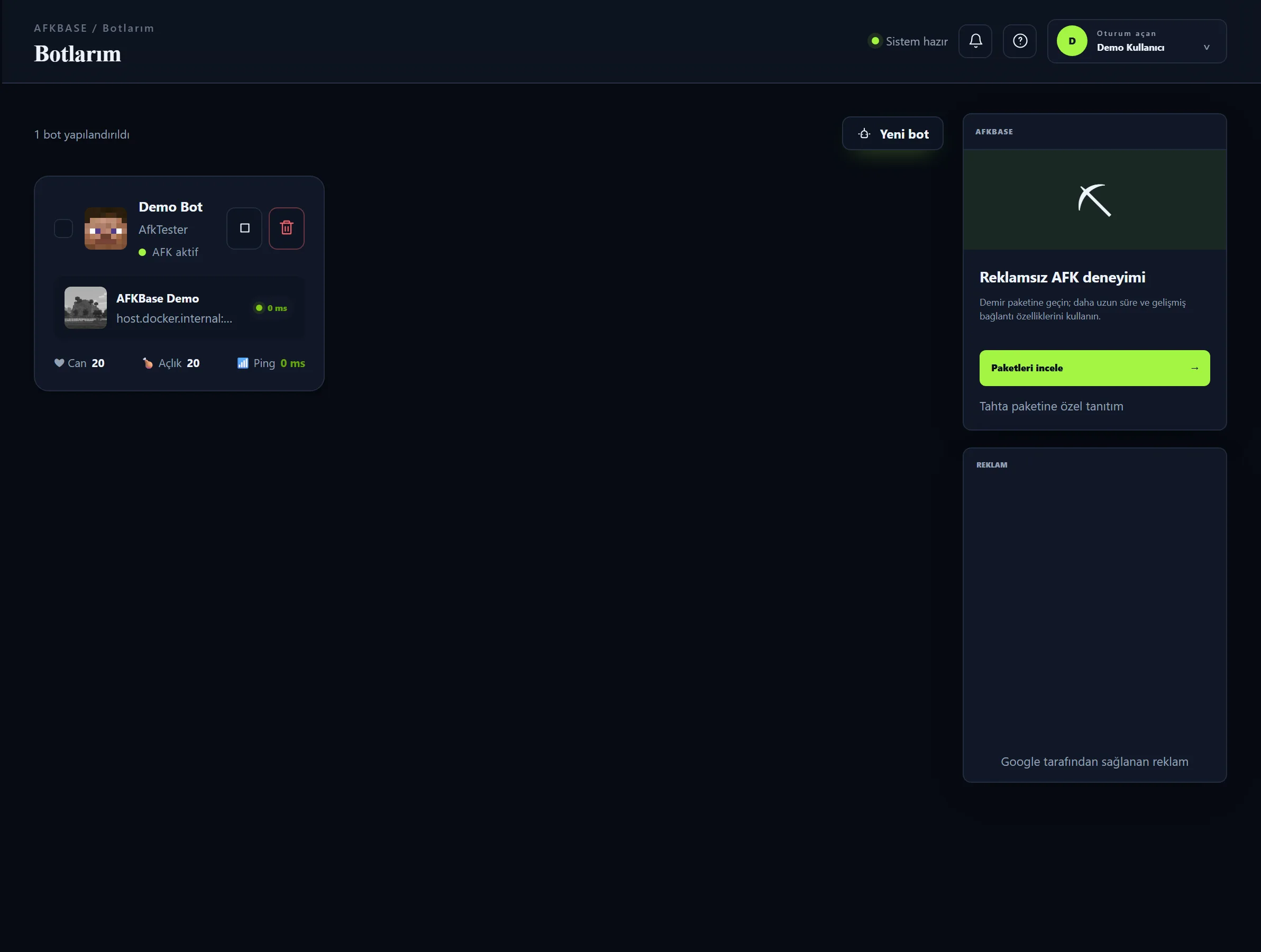
Task: Click the Demo Bot title text
Action: (x=170, y=207)
